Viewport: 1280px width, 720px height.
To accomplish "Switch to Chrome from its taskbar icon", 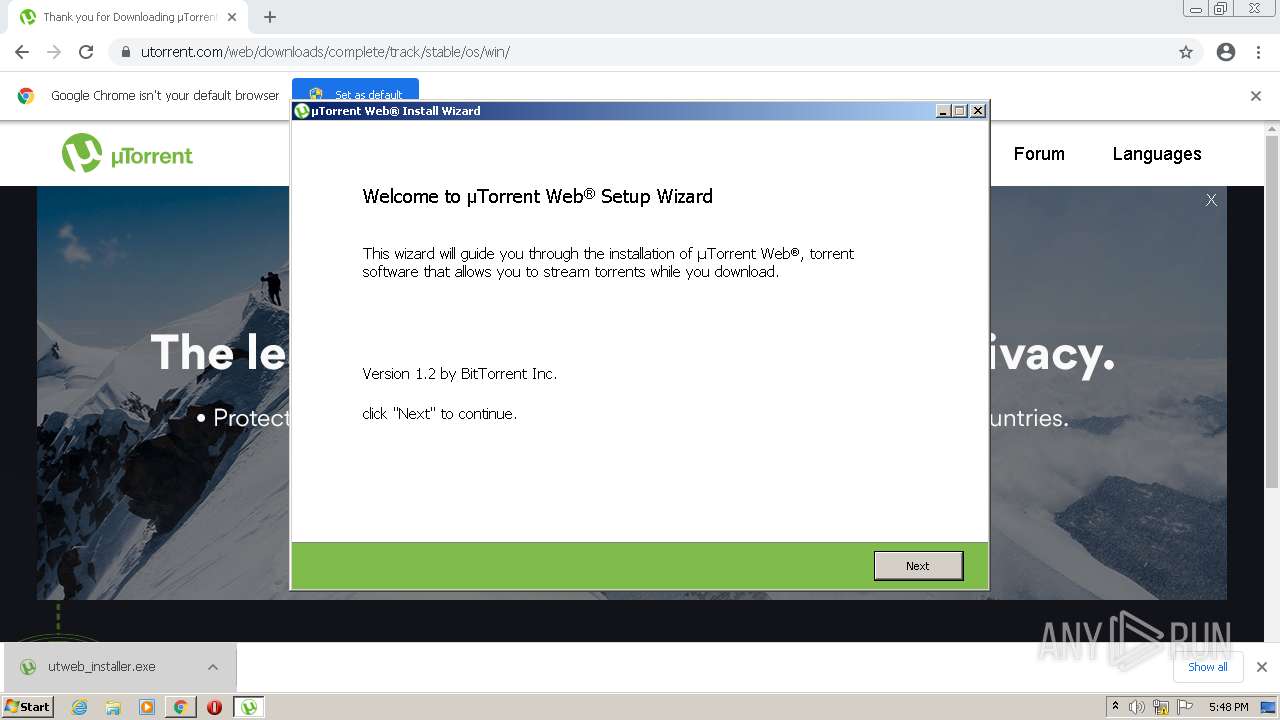I will 180,707.
